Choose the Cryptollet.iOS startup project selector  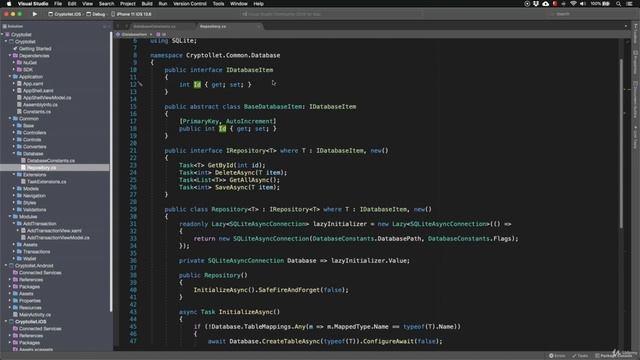click(64, 14)
